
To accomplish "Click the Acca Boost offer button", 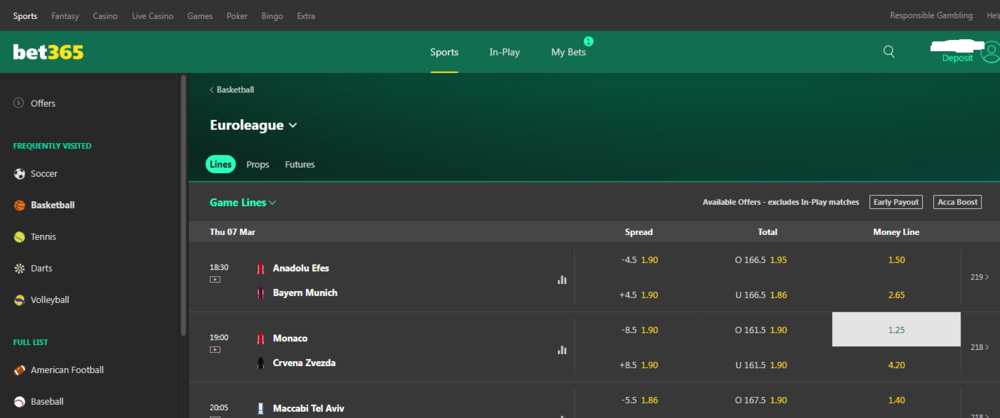I will click(957, 202).
